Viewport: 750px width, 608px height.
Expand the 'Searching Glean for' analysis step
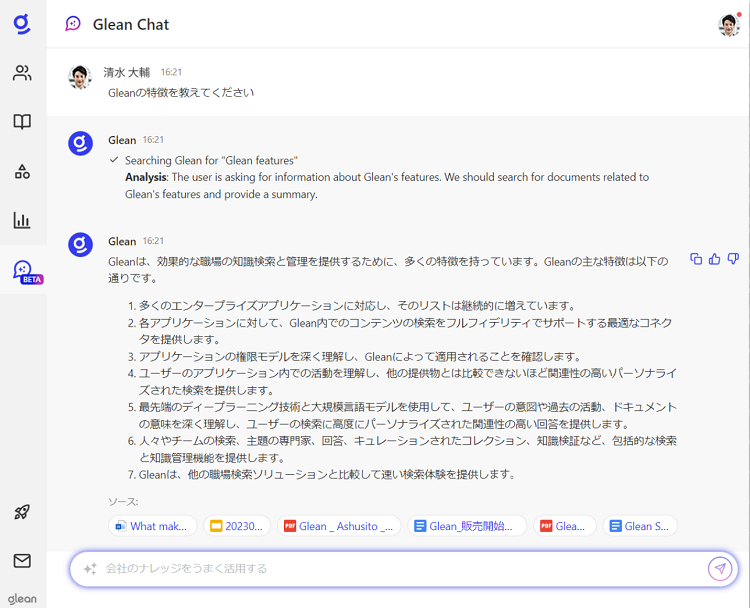[210, 160]
